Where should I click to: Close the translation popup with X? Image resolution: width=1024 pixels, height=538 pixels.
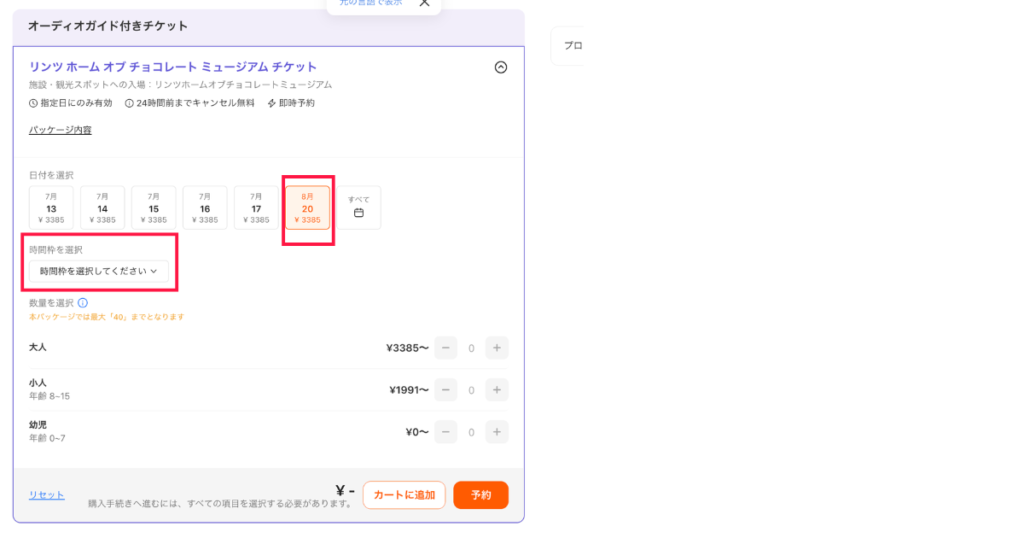pos(424,3)
